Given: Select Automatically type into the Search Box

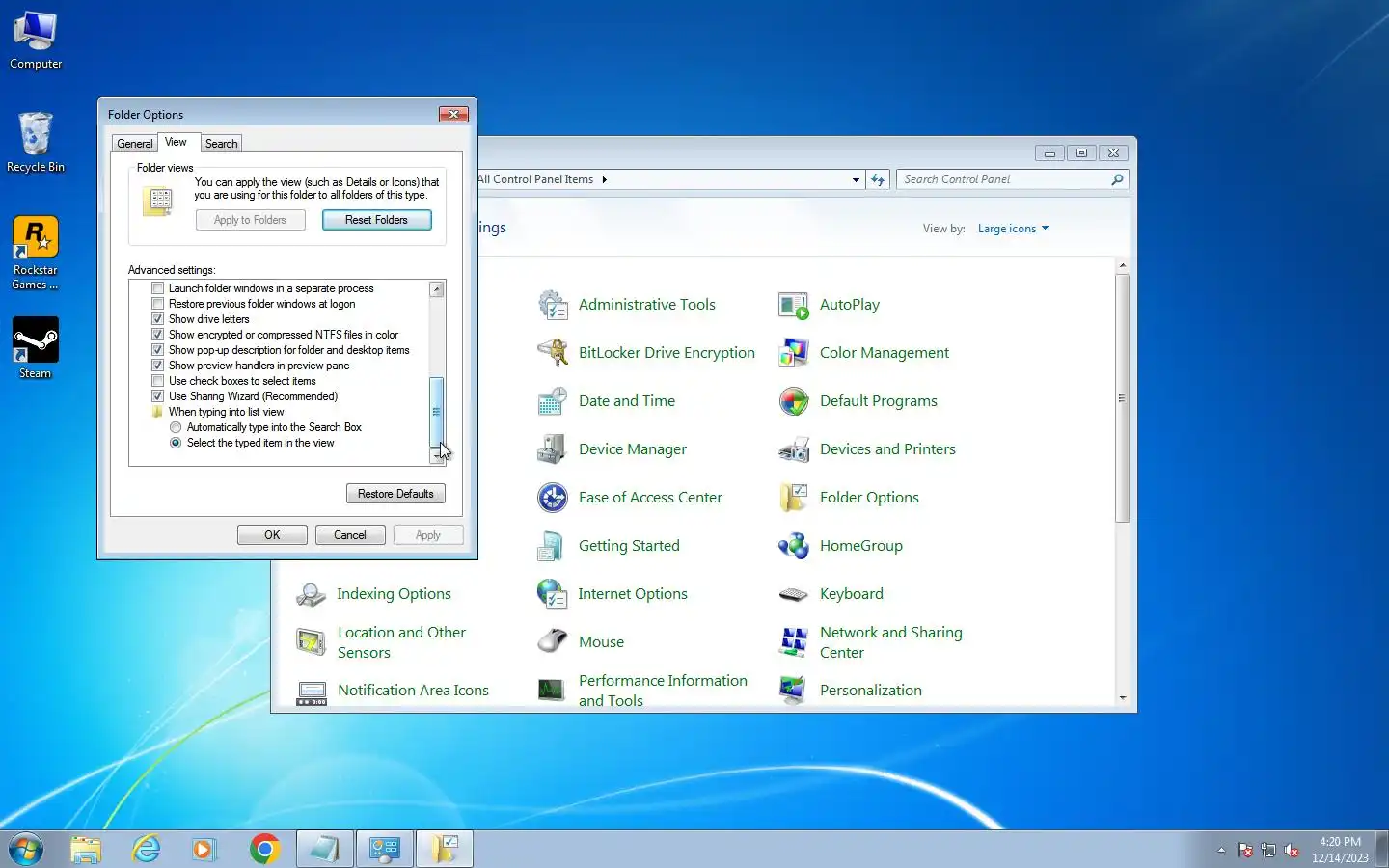Looking at the screenshot, I should [x=176, y=427].
